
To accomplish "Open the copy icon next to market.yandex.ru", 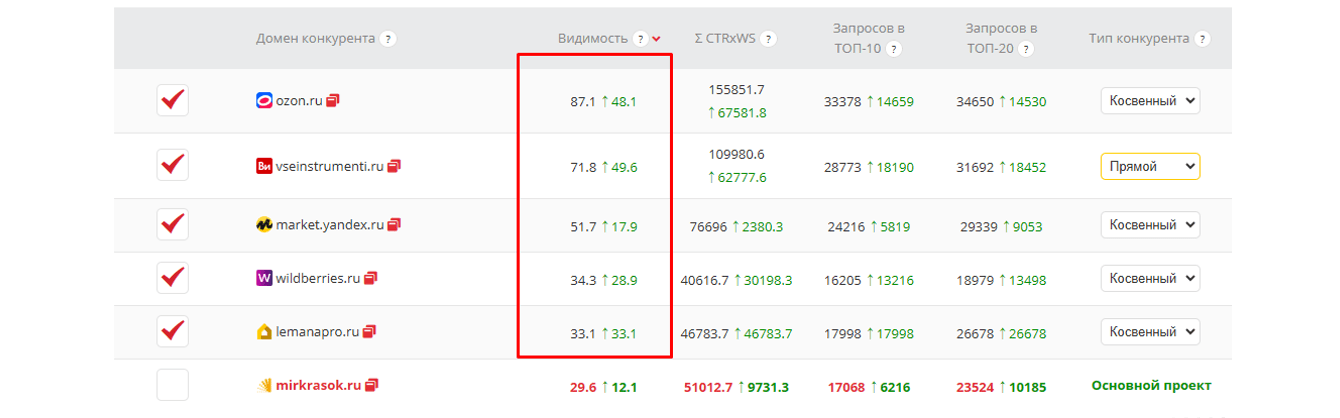I will click(x=394, y=225).
